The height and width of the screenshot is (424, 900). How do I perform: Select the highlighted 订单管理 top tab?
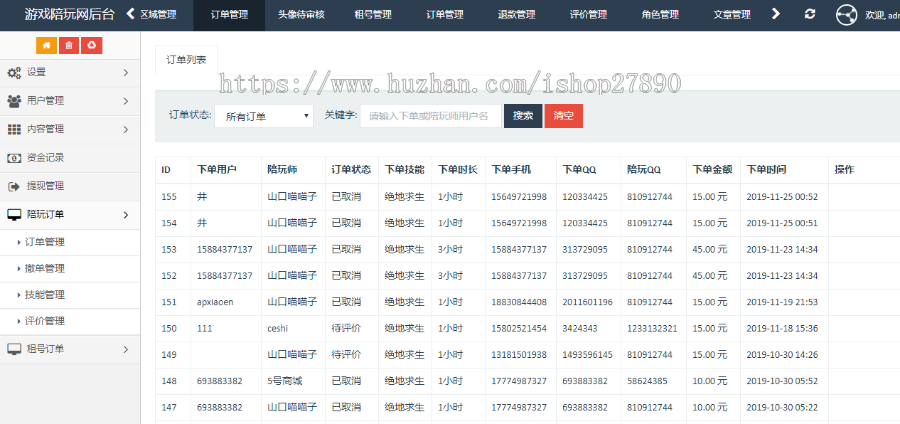click(230, 15)
